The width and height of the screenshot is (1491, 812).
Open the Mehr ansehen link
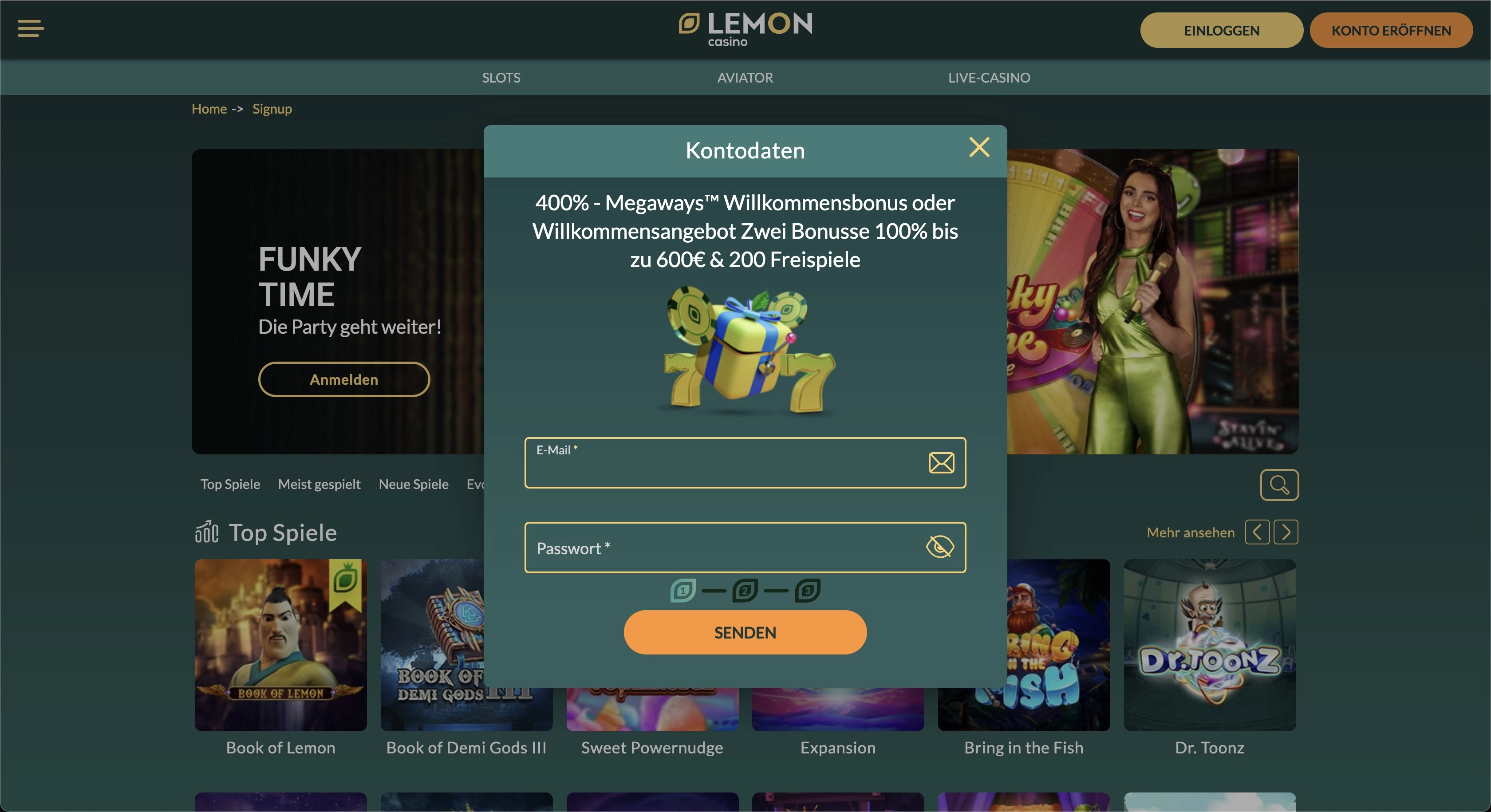click(x=1191, y=532)
